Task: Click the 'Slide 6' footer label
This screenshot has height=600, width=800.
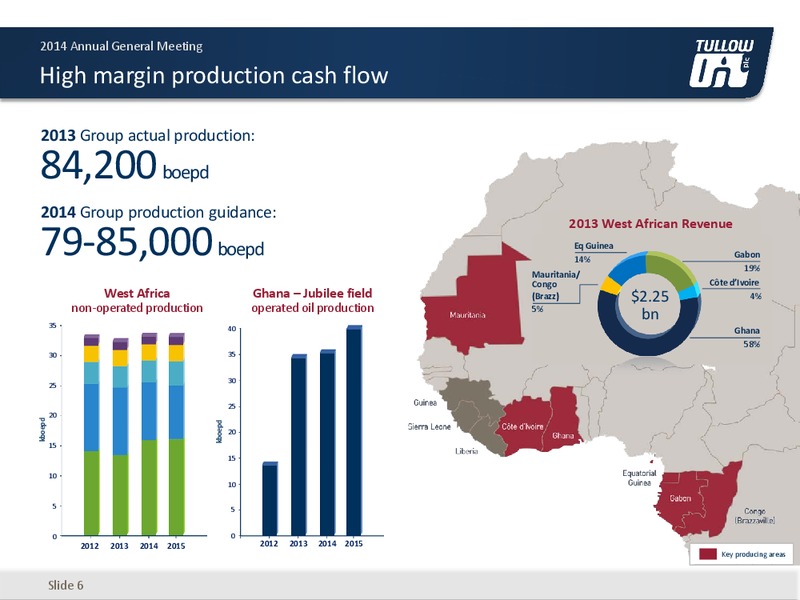Action: click(66, 585)
